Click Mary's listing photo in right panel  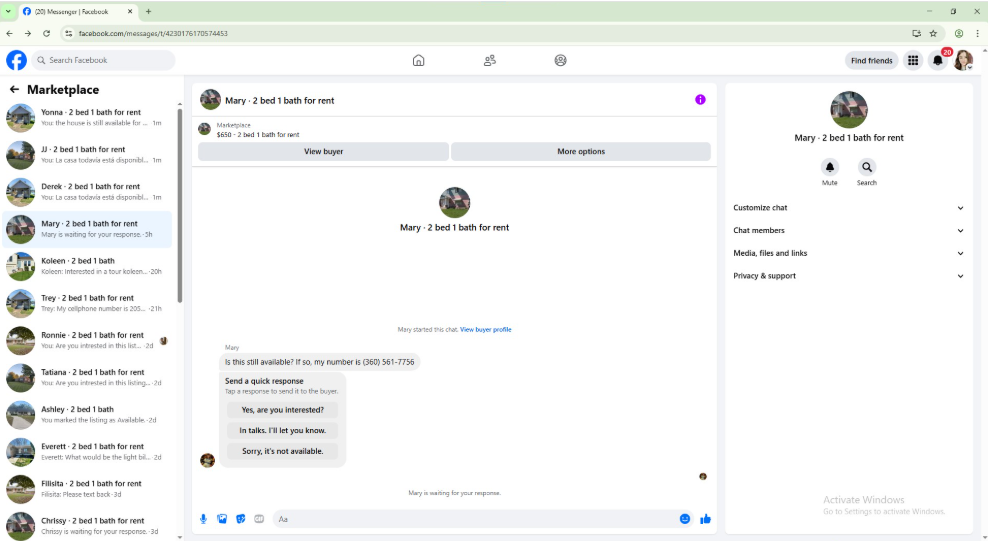(x=849, y=110)
